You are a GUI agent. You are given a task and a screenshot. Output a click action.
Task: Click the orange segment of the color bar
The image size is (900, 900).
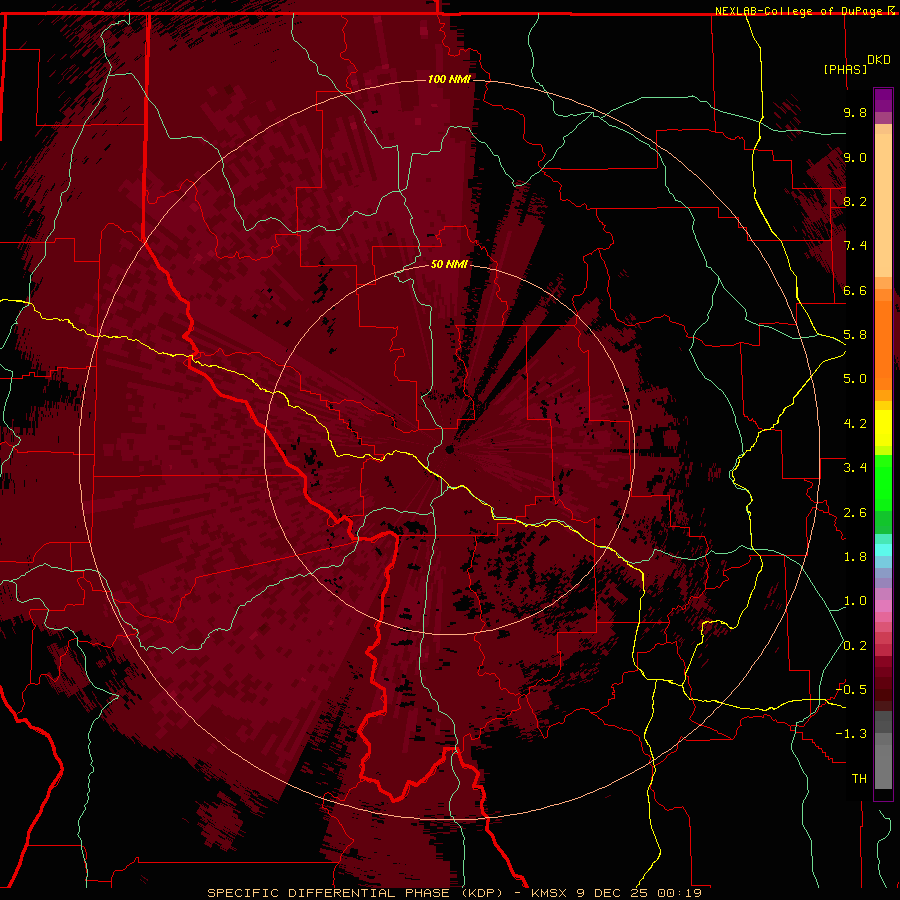pos(883,346)
